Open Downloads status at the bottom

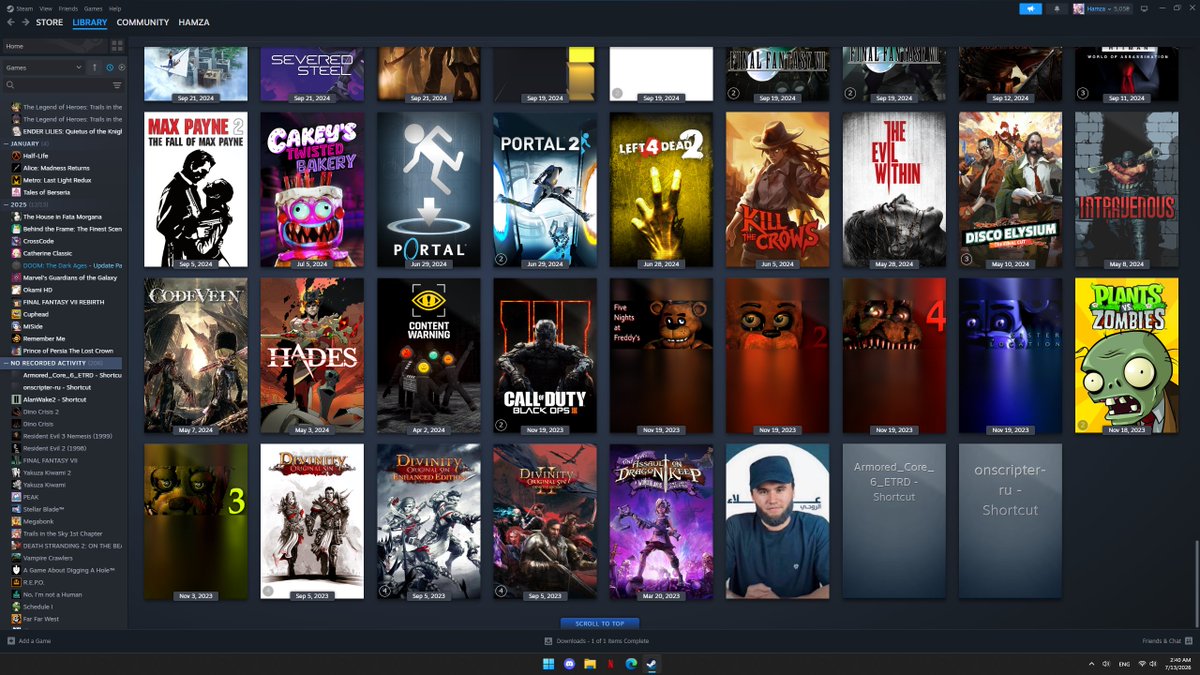(597, 640)
